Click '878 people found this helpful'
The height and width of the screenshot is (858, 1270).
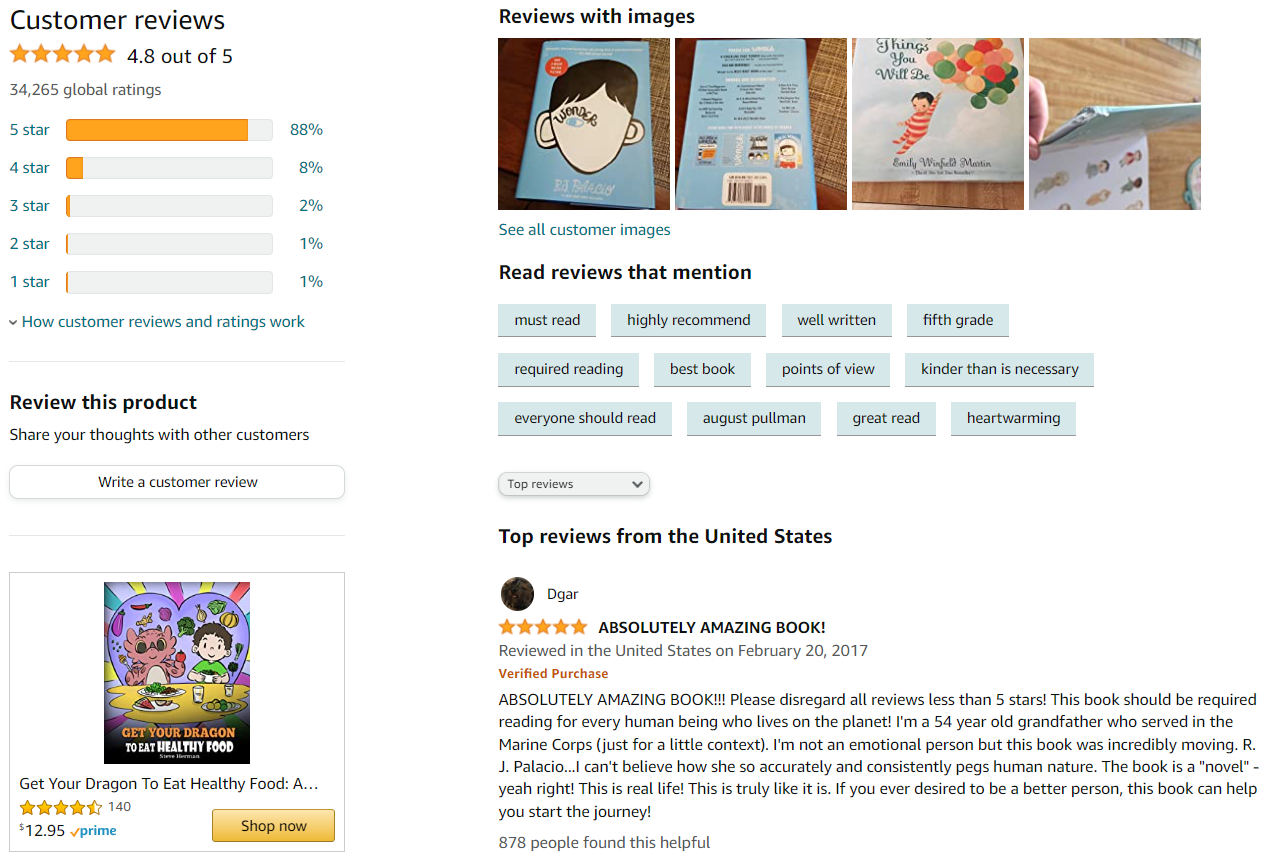pos(604,841)
